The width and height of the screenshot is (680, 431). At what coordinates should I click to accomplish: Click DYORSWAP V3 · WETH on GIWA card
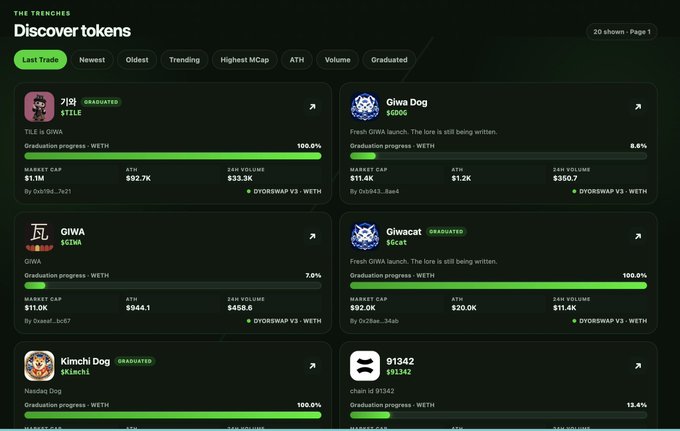pyautogui.click(x=284, y=321)
